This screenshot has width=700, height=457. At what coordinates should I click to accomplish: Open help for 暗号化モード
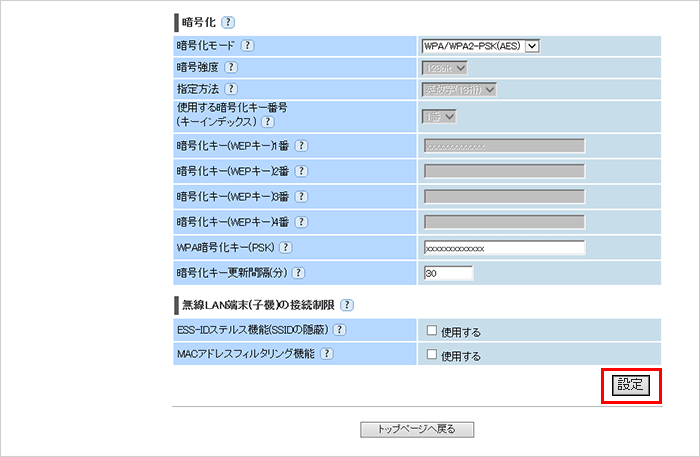coord(247,46)
